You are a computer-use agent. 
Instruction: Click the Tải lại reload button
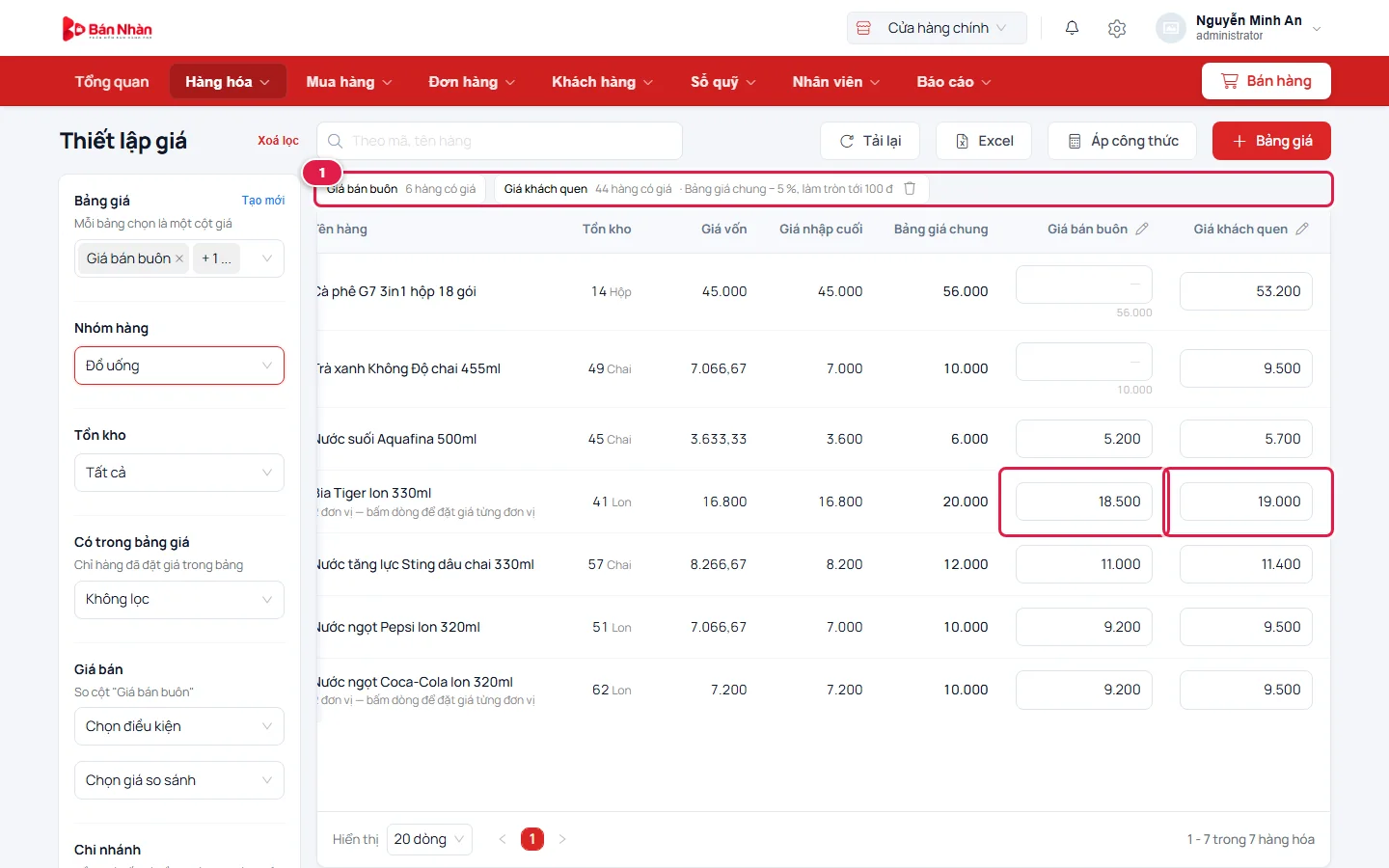click(870, 141)
